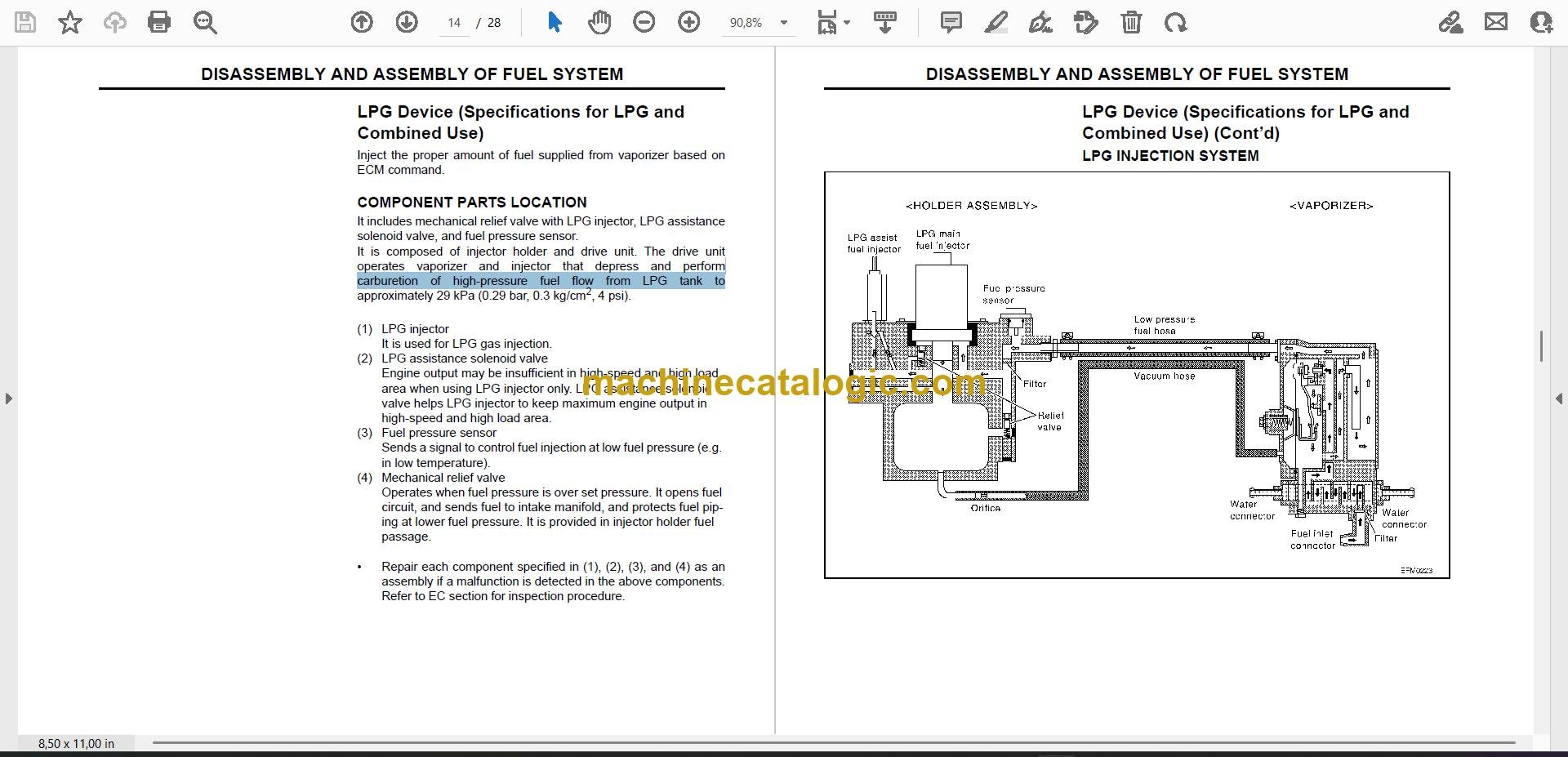Image resolution: width=1568 pixels, height=757 pixels.
Task: Click the 'Orifice' label in diagram
Action: click(x=986, y=508)
